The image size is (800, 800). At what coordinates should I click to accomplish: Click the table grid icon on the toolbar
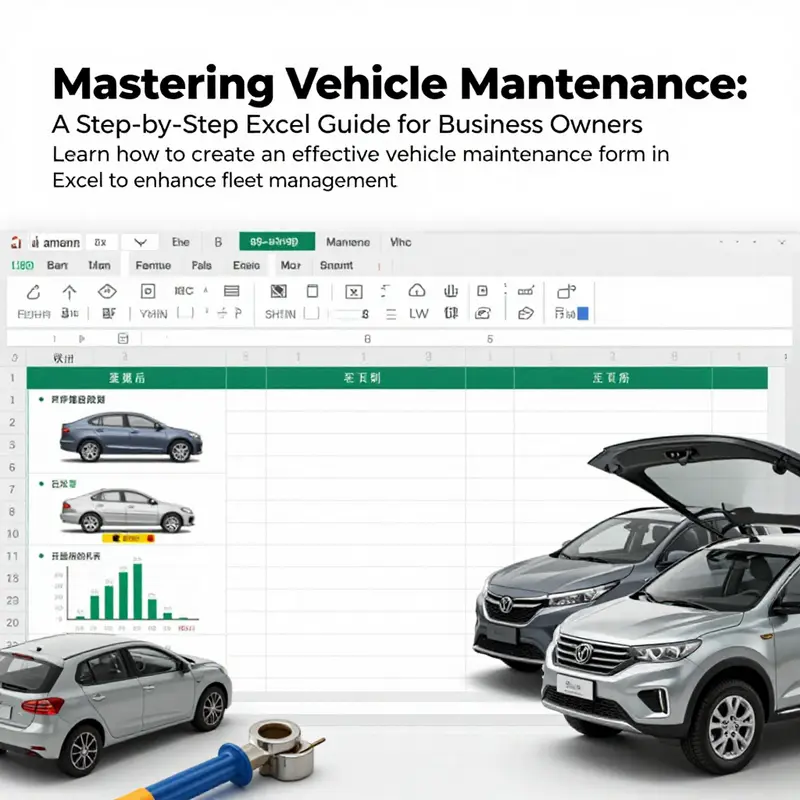coord(230,290)
